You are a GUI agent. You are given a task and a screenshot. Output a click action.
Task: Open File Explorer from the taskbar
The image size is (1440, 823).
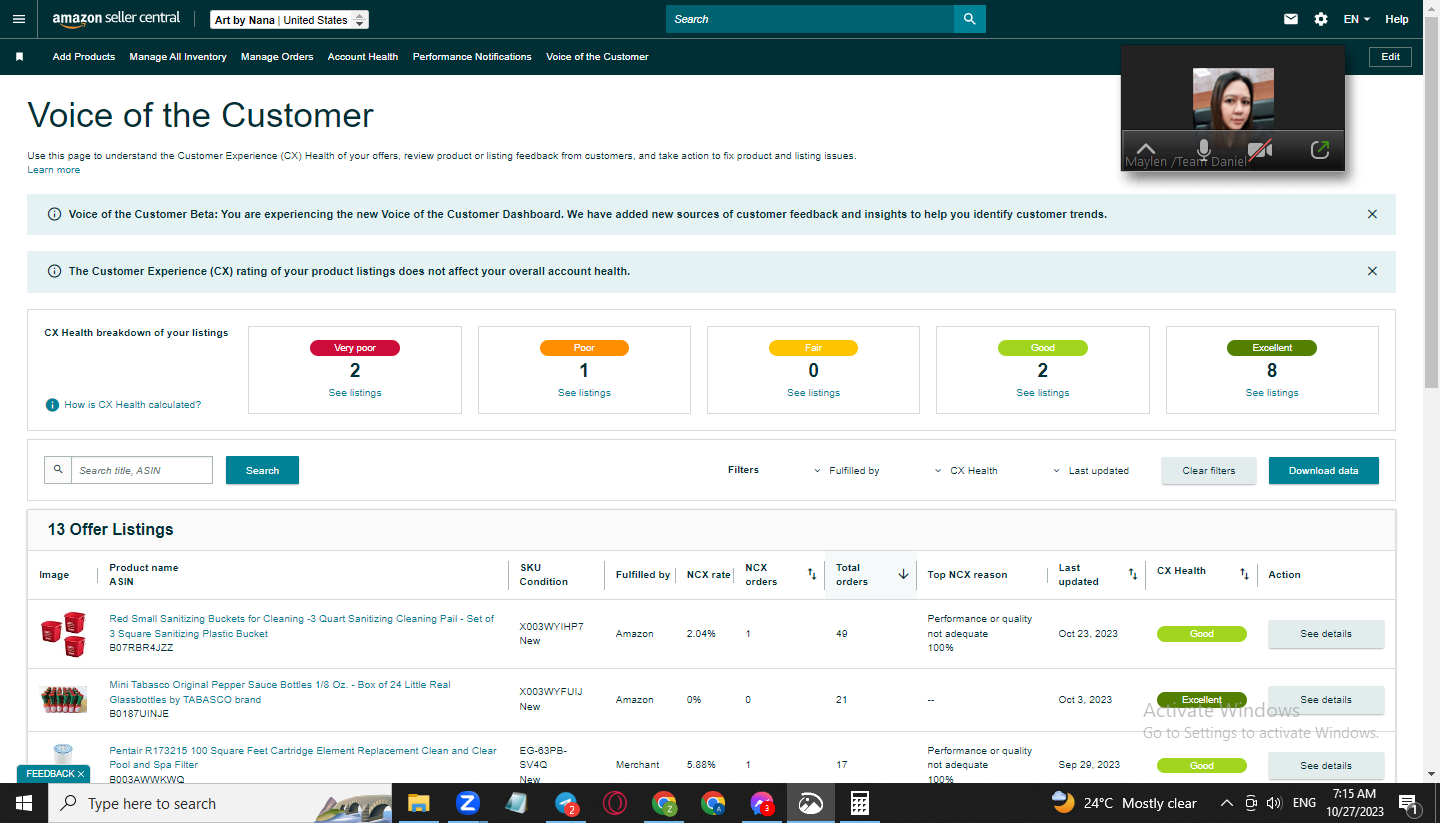pyautogui.click(x=418, y=803)
